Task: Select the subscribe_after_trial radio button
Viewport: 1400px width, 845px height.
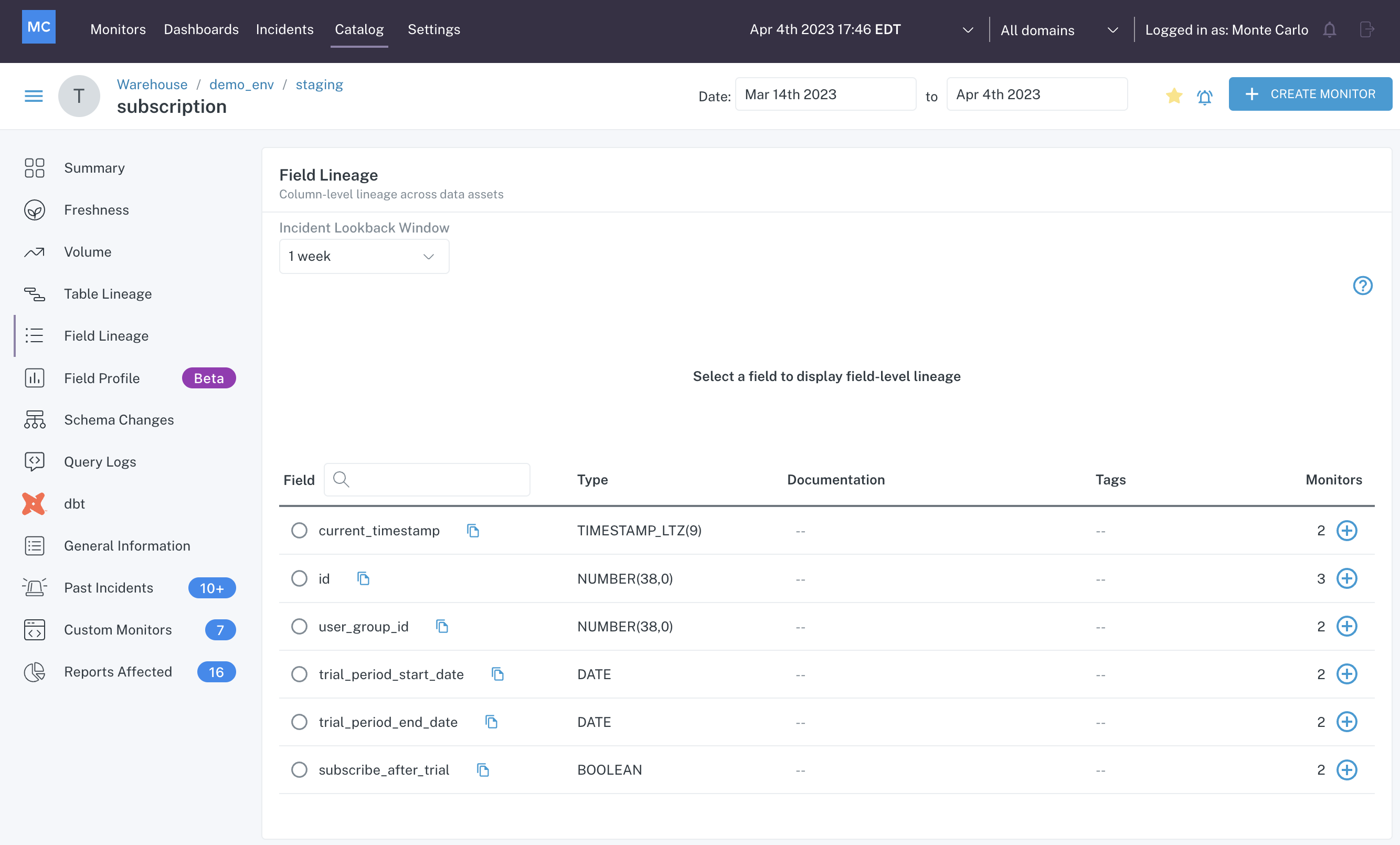Action: [299, 770]
